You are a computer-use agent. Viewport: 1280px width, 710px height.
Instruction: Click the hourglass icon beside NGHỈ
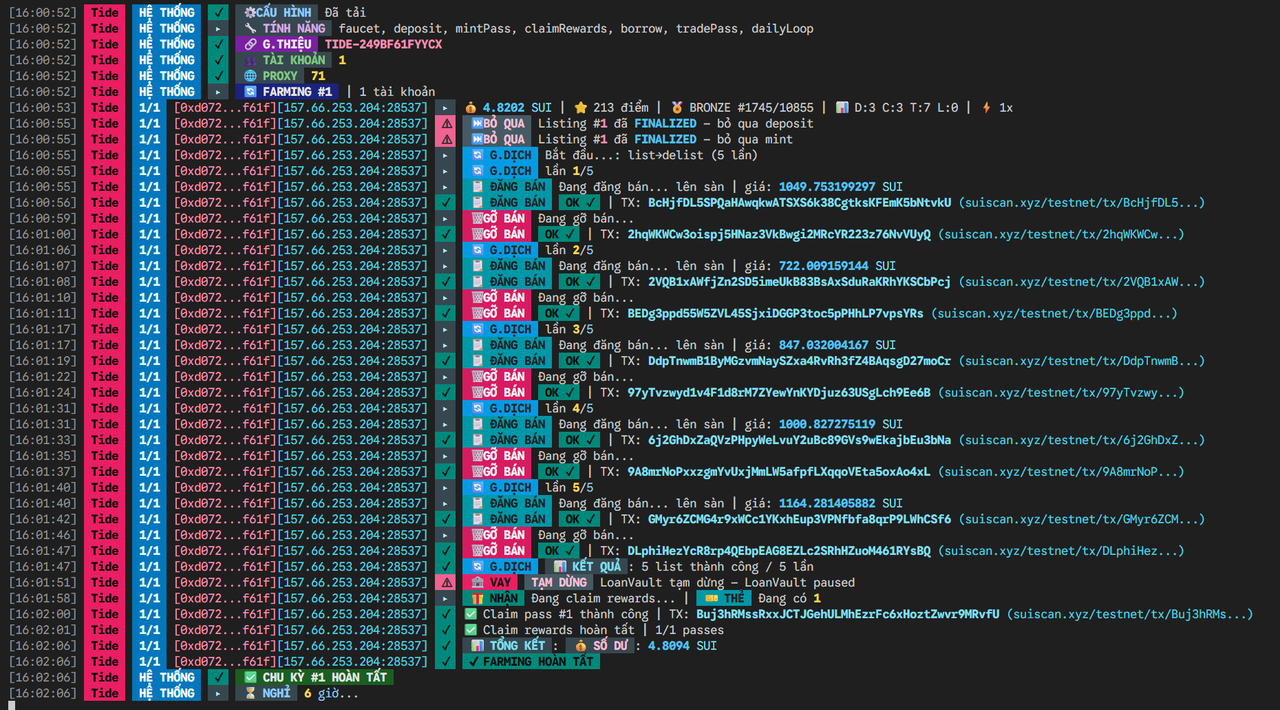point(250,693)
